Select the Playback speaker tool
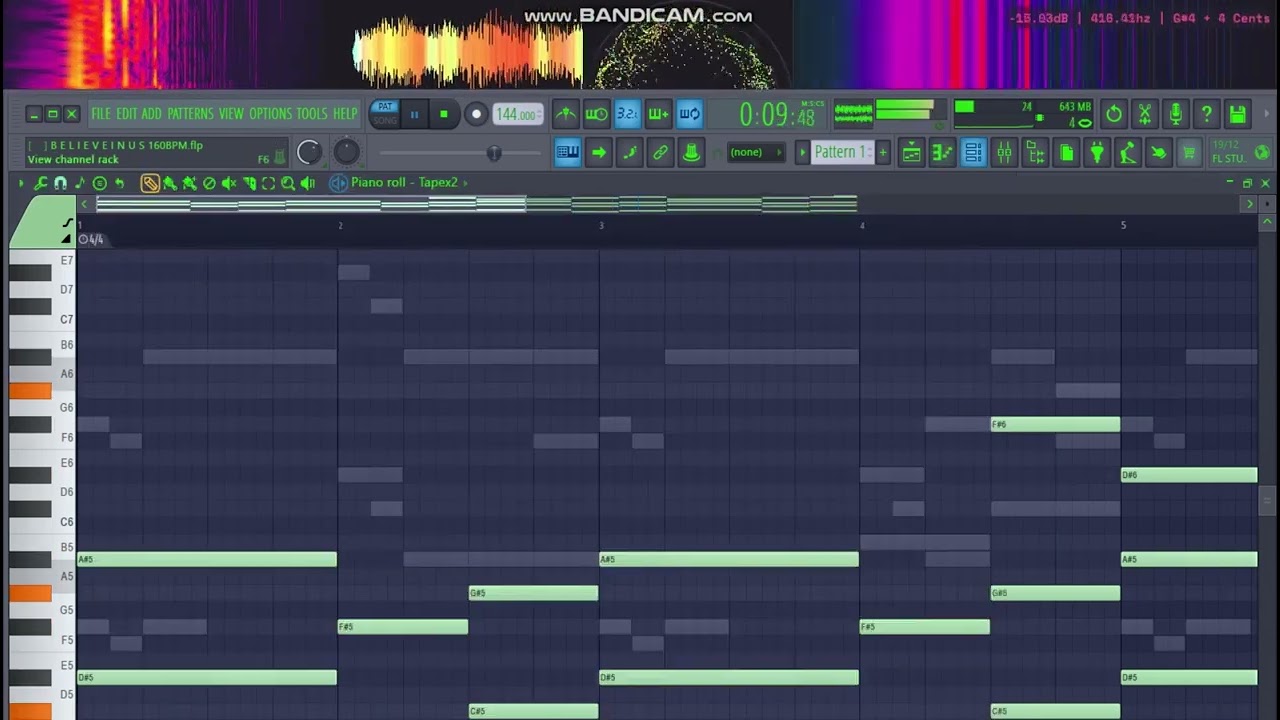Screen dimensions: 1280x720 308,183
